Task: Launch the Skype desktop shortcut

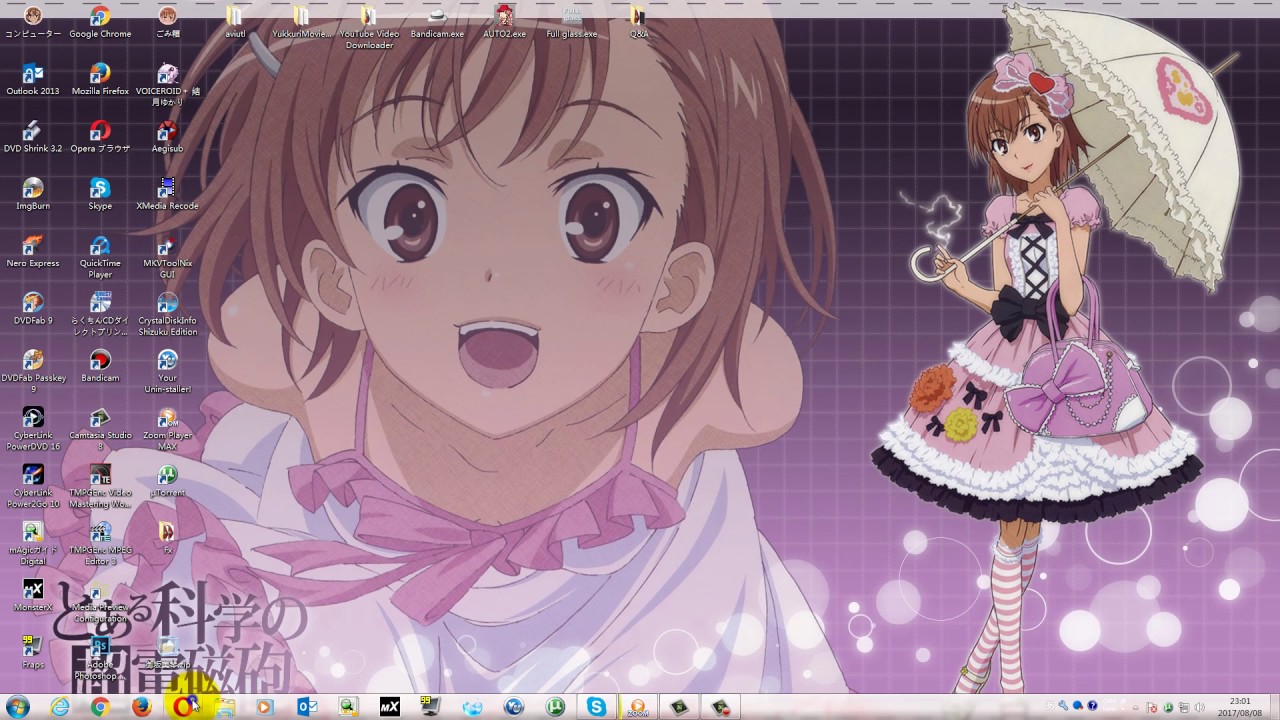Action: (x=100, y=194)
